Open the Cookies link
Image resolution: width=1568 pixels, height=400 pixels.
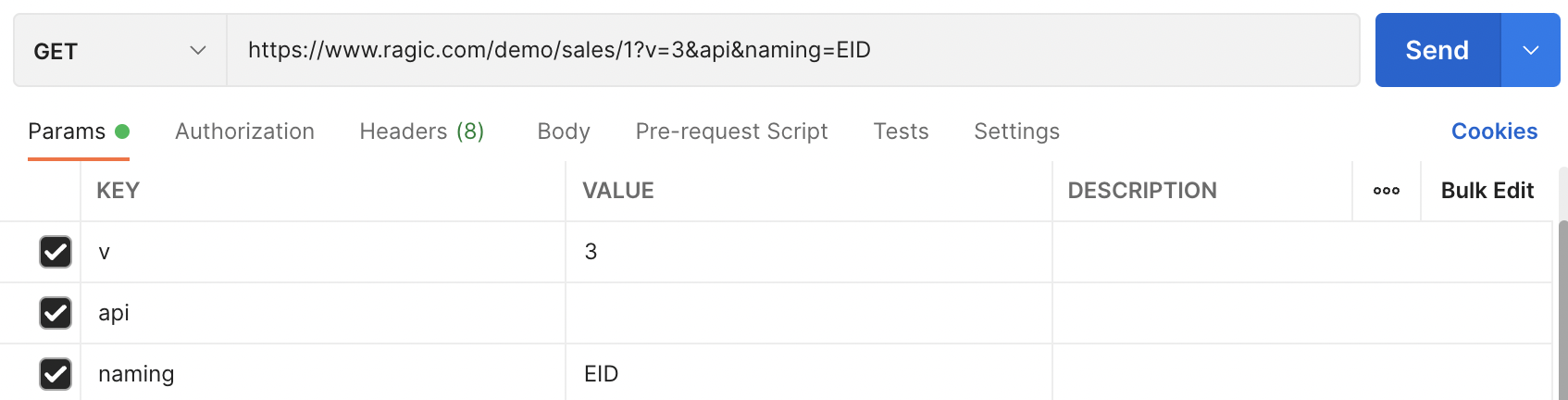pos(1494,131)
